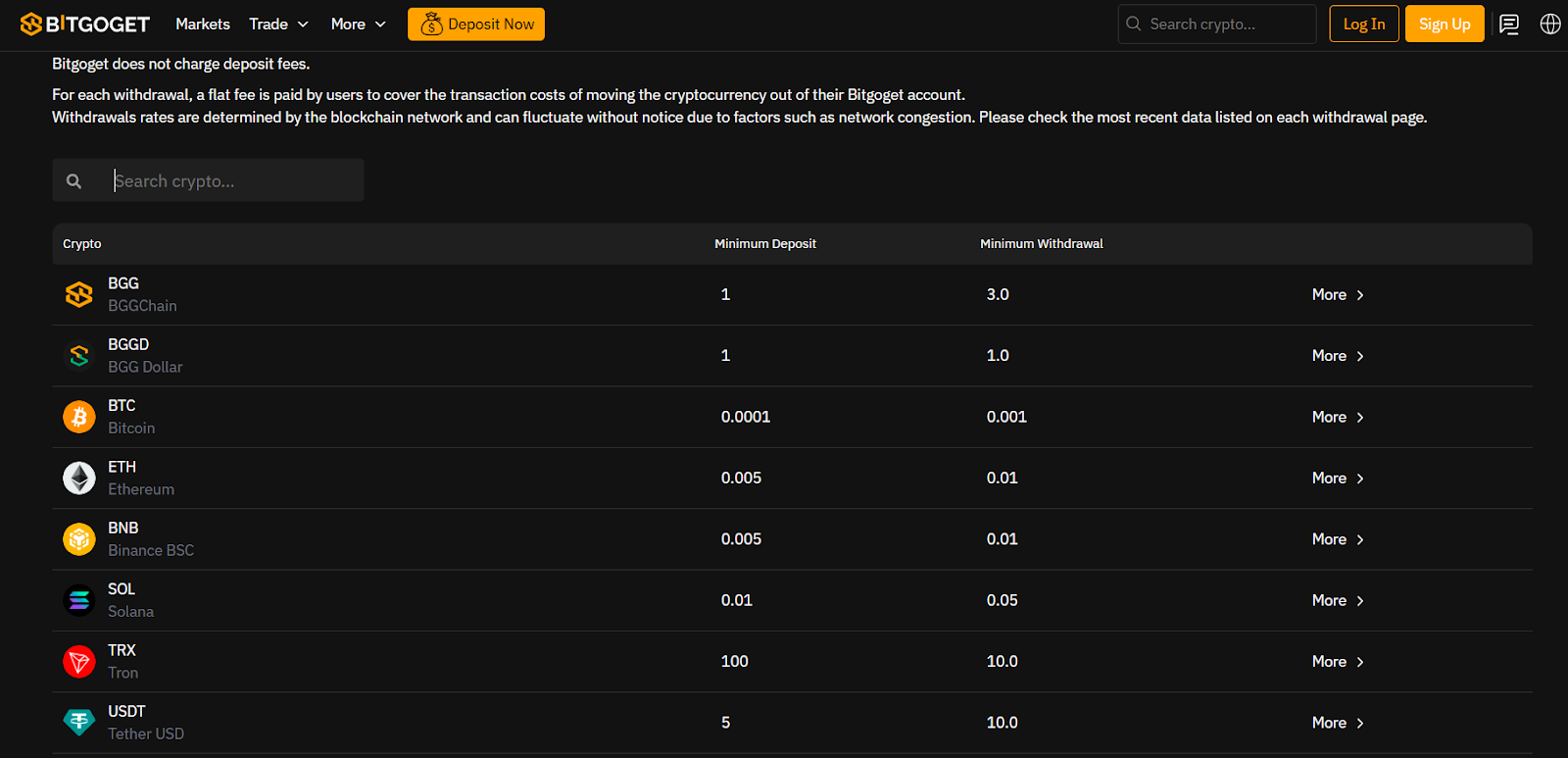Click the Bitgoget logo in header
Screen dimensions: 1568x758
point(85,25)
